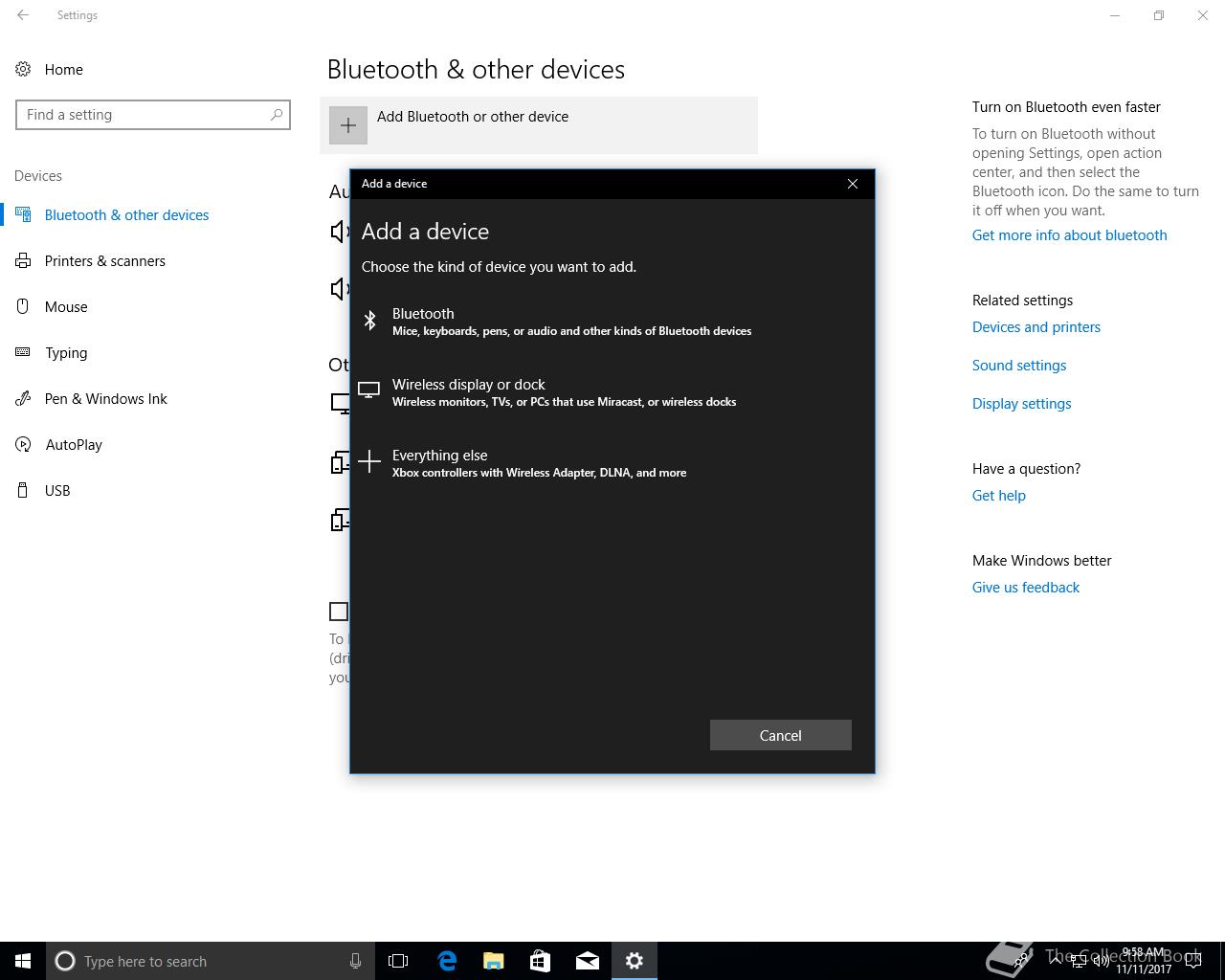Click the mouse icon in sidebar

pyautogui.click(x=23, y=306)
